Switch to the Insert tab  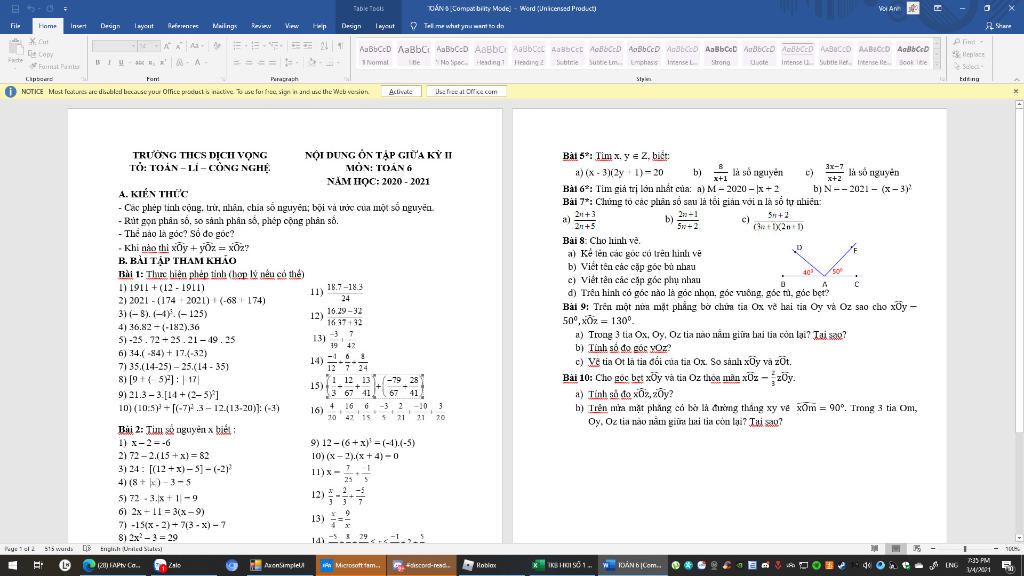pos(78,26)
